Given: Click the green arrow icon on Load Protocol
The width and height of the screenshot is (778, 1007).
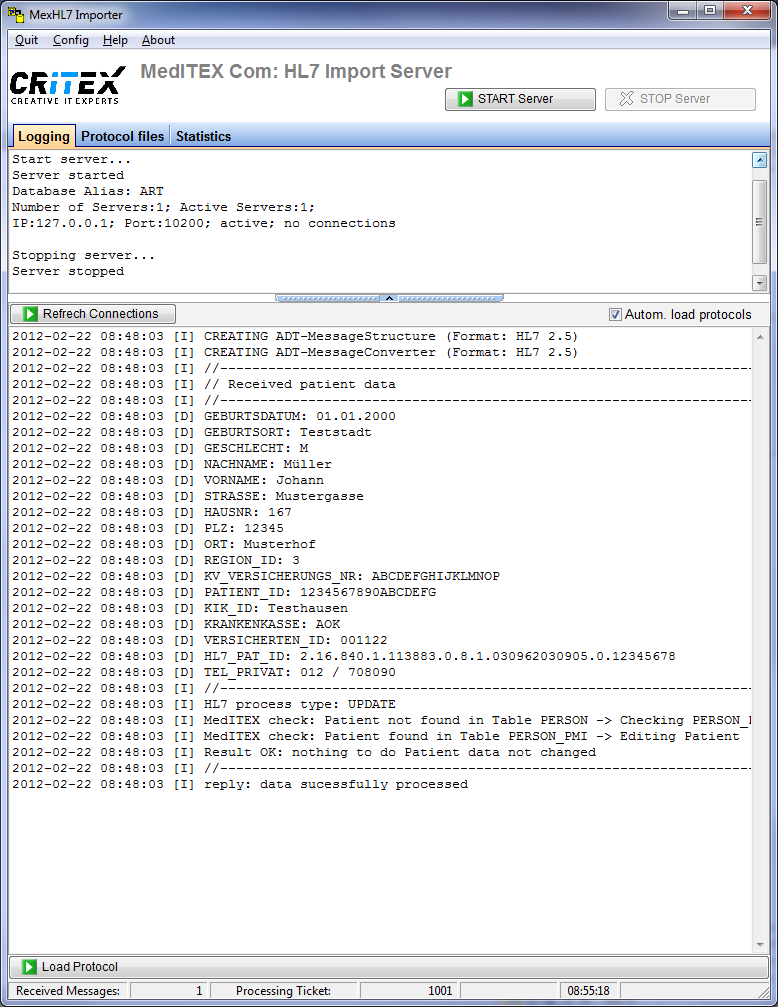Looking at the screenshot, I should pyautogui.click(x=29, y=967).
